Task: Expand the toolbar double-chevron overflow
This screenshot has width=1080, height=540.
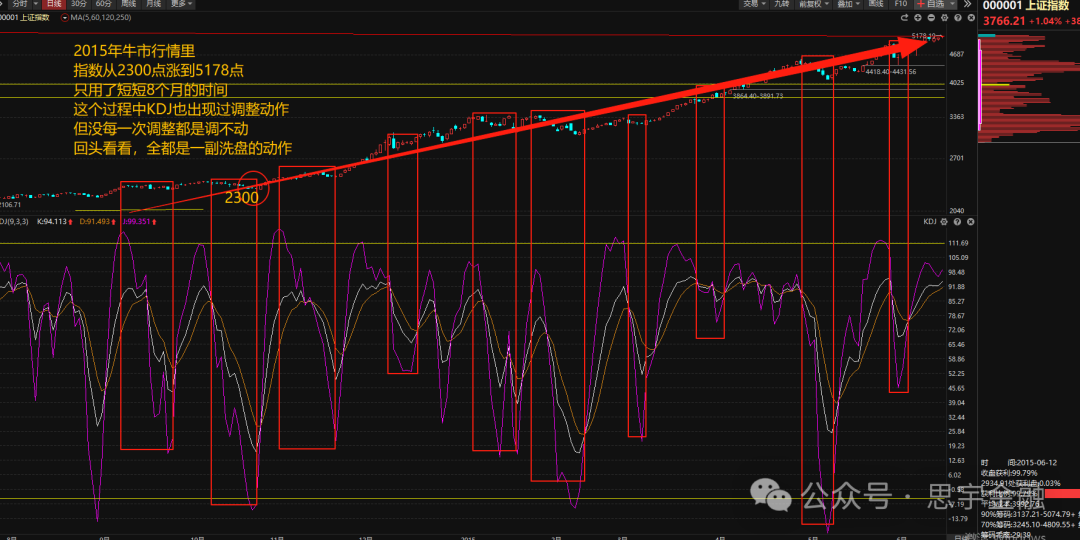Action: coord(967,3)
